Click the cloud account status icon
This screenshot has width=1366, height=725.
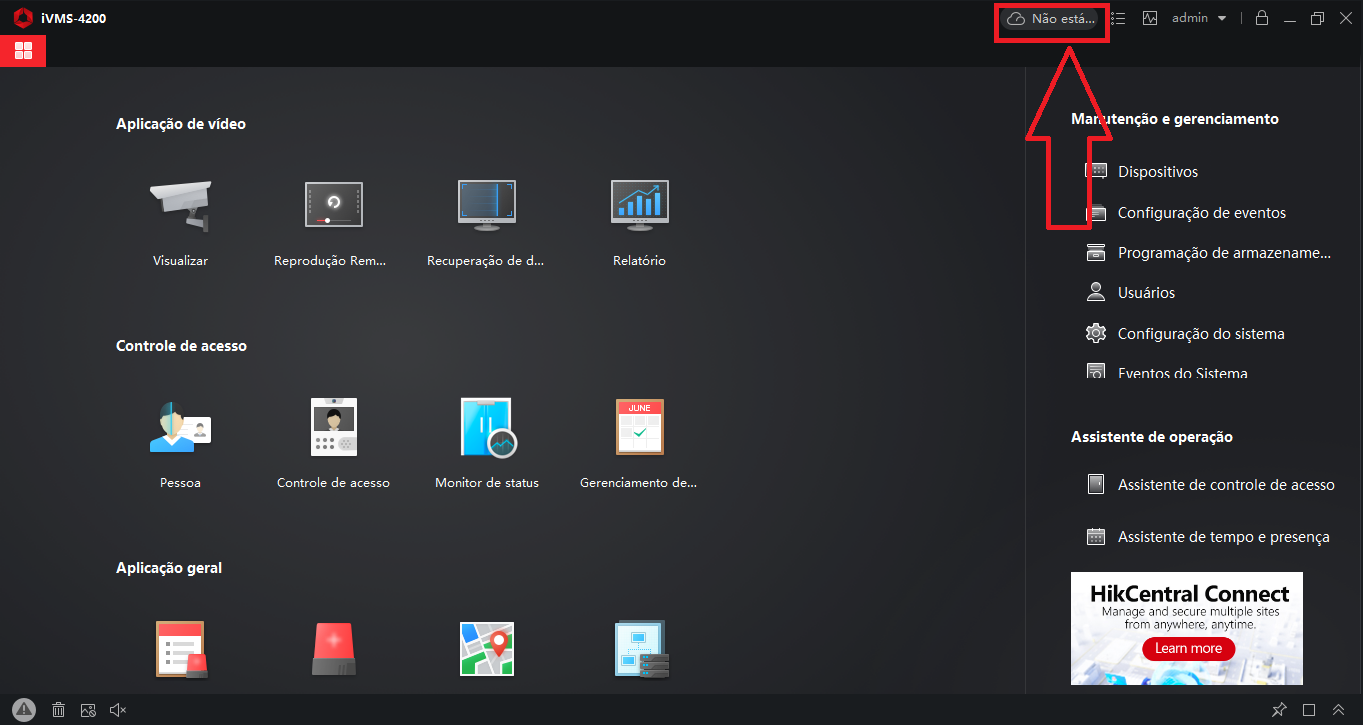coord(1017,18)
